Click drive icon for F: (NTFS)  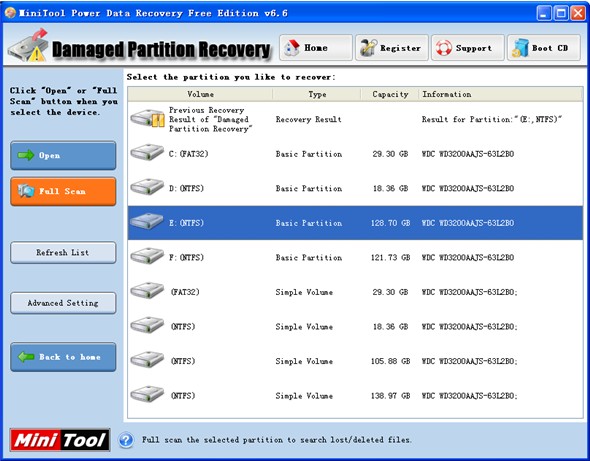[x=147, y=257]
